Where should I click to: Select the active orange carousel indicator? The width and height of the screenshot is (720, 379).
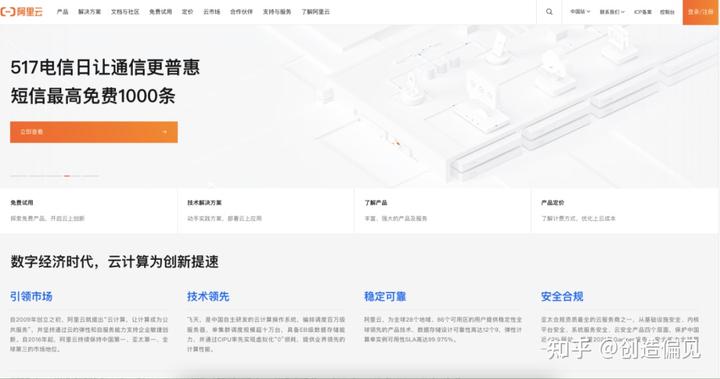tap(67, 176)
